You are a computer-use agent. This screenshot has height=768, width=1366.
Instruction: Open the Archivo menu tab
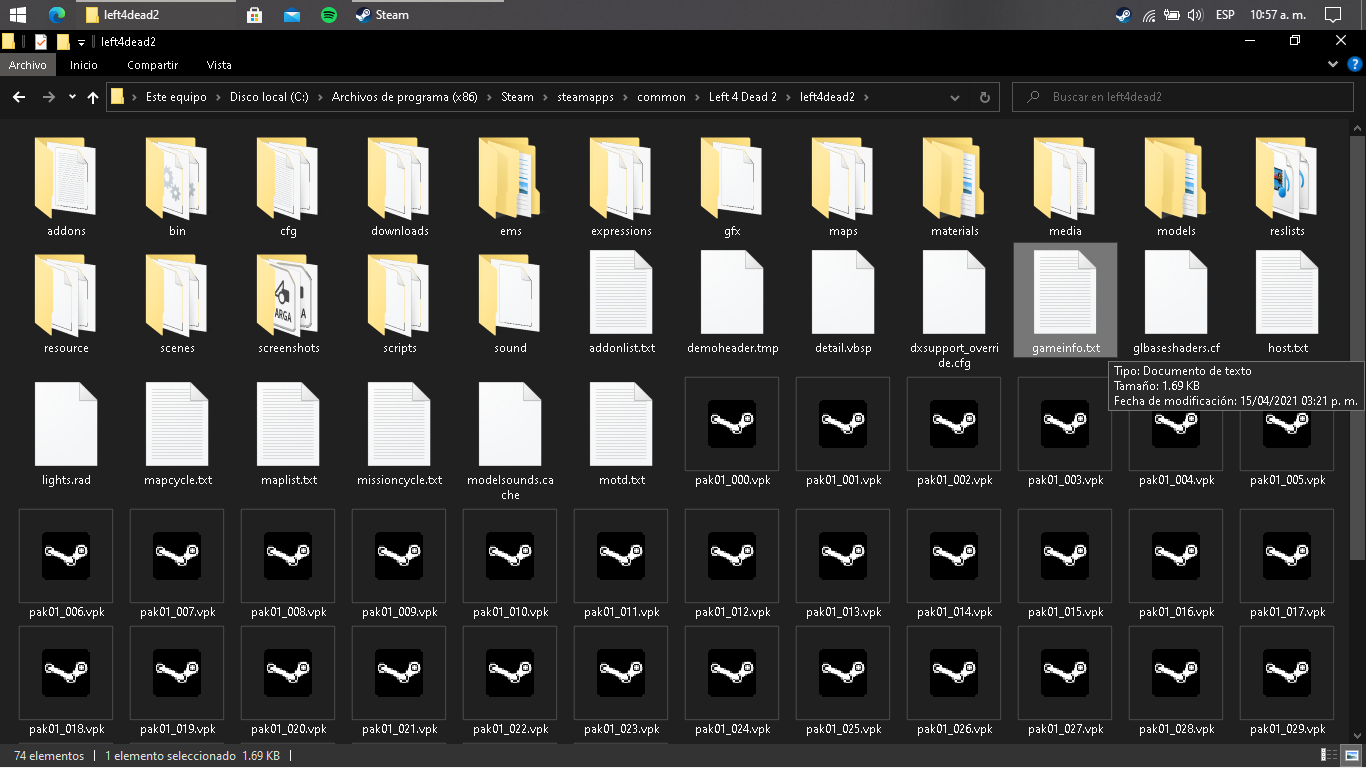coord(28,65)
